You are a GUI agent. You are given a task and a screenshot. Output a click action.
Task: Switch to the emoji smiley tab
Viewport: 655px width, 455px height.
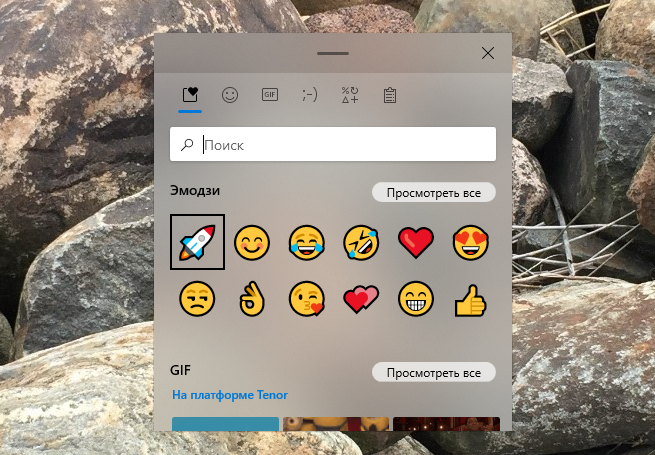click(230, 95)
